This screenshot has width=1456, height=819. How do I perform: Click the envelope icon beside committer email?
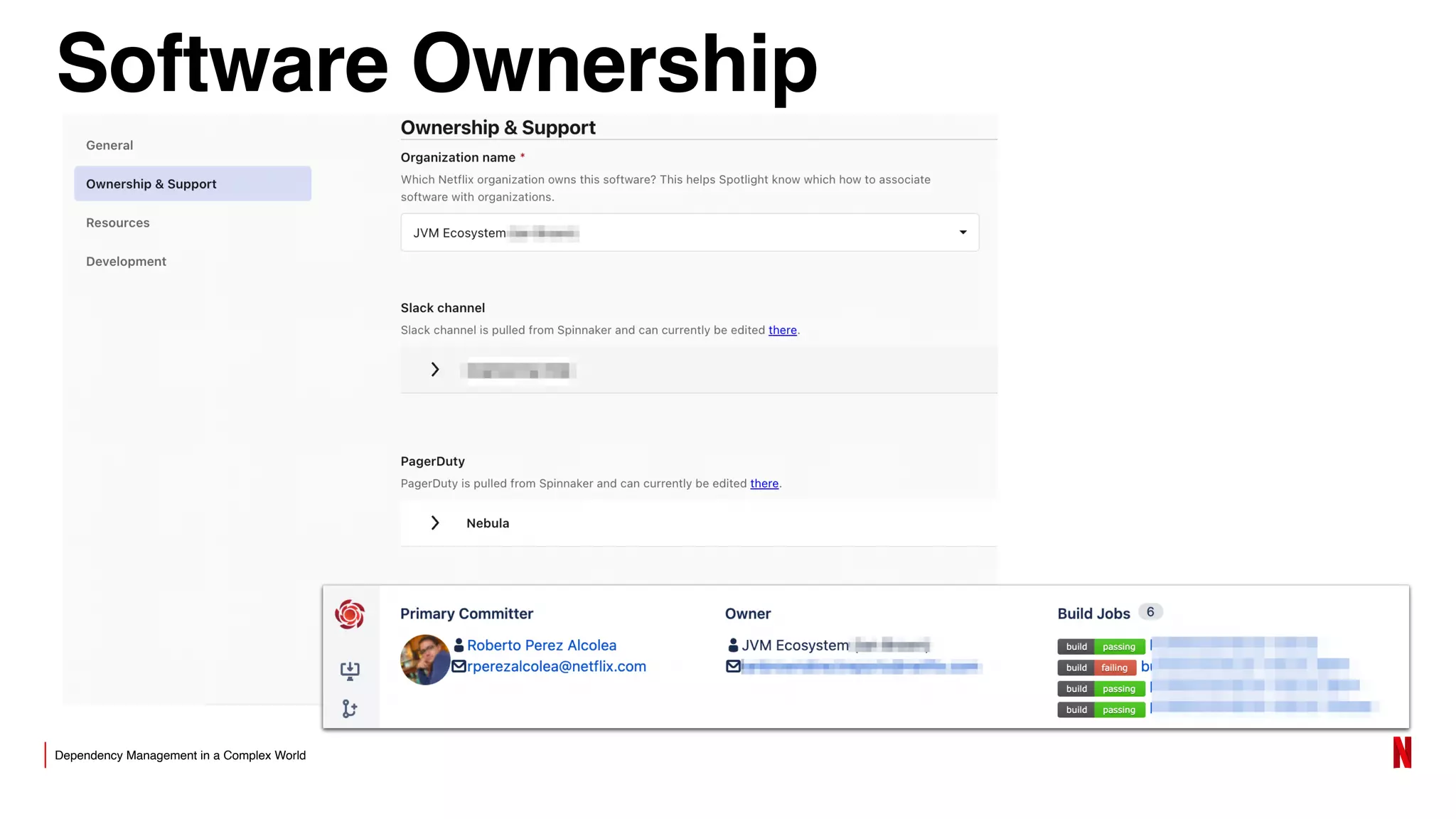[x=459, y=666]
